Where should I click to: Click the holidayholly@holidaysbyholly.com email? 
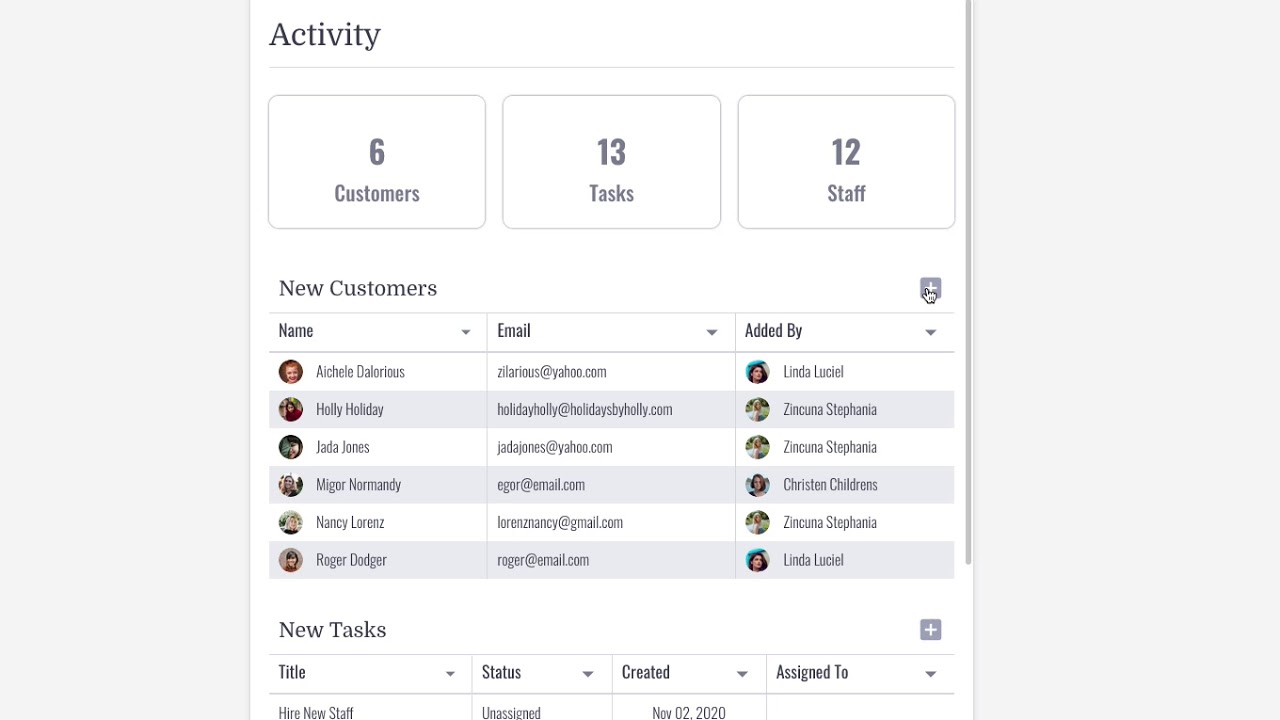pos(584,410)
